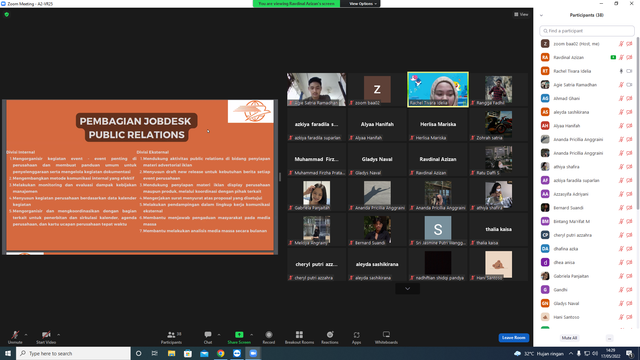Click the Windows Start button
Screen dimensions: 640x360
[8, 353]
